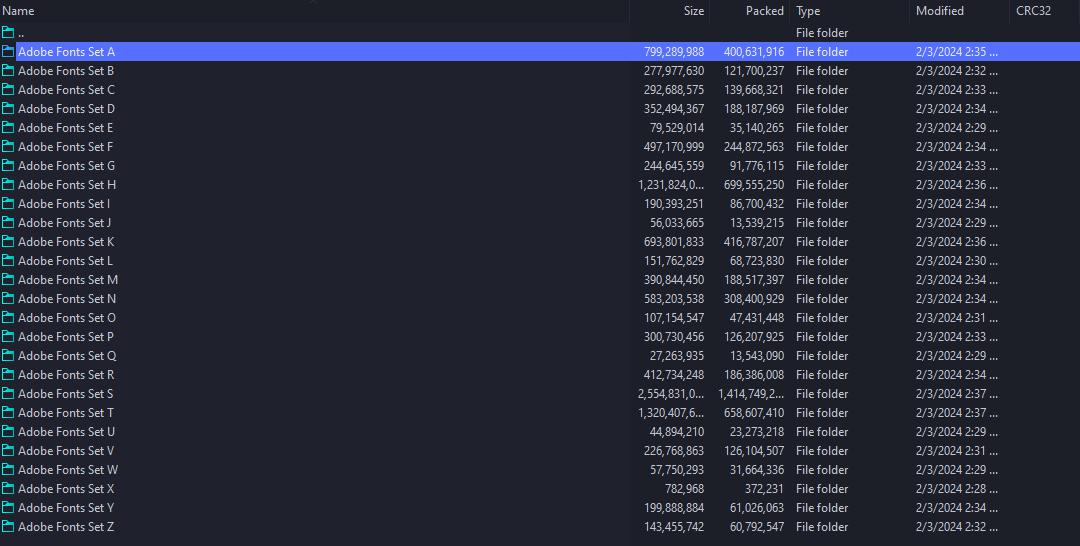Click folder icon of Adobe Fonts Set S
This screenshot has width=1080, height=546.
click(8, 394)
